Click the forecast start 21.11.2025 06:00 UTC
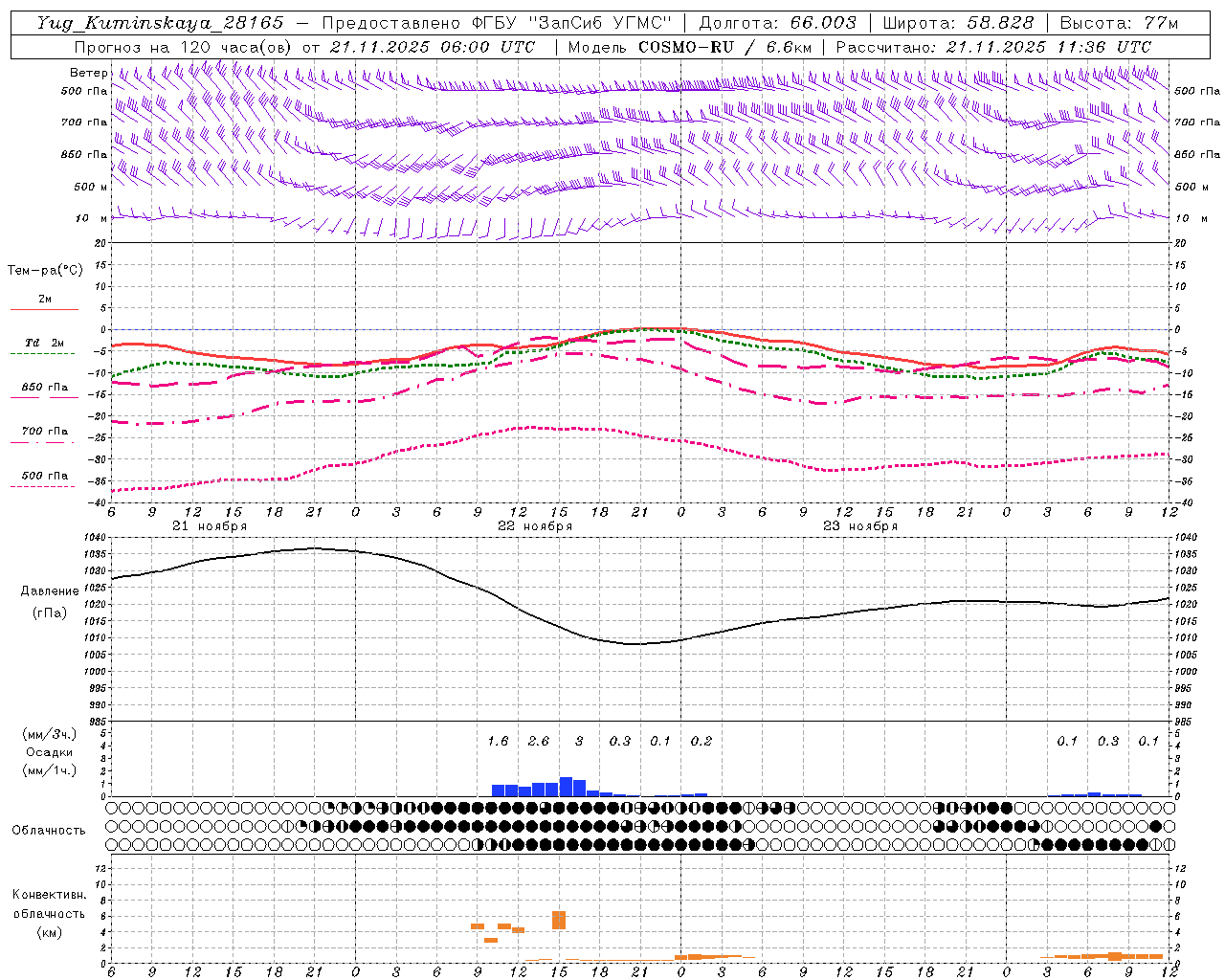The image size is (1225, 980). (432, 47)
